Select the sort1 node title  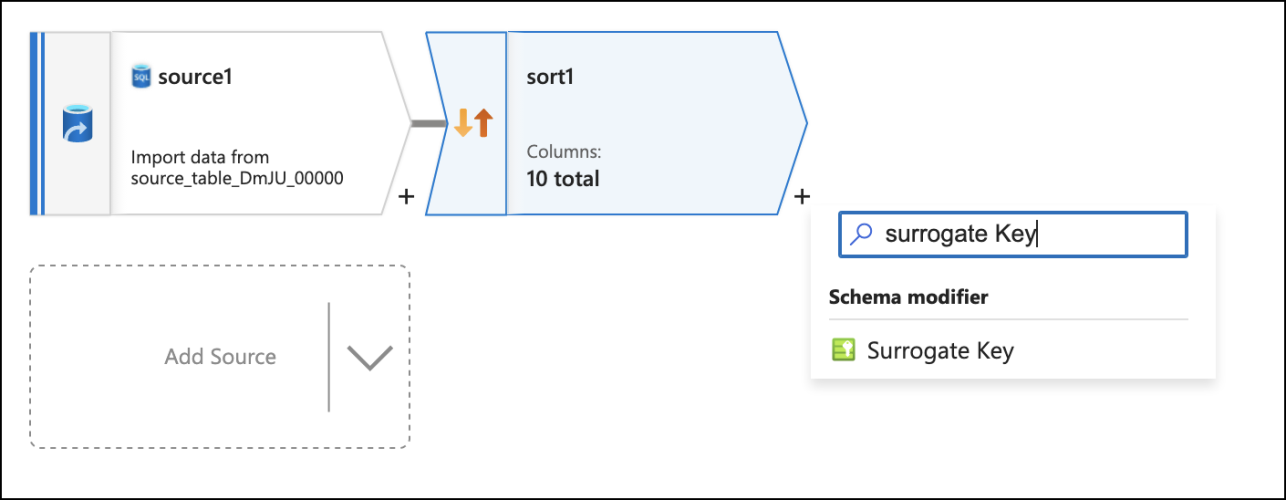(x=550, y=77)
